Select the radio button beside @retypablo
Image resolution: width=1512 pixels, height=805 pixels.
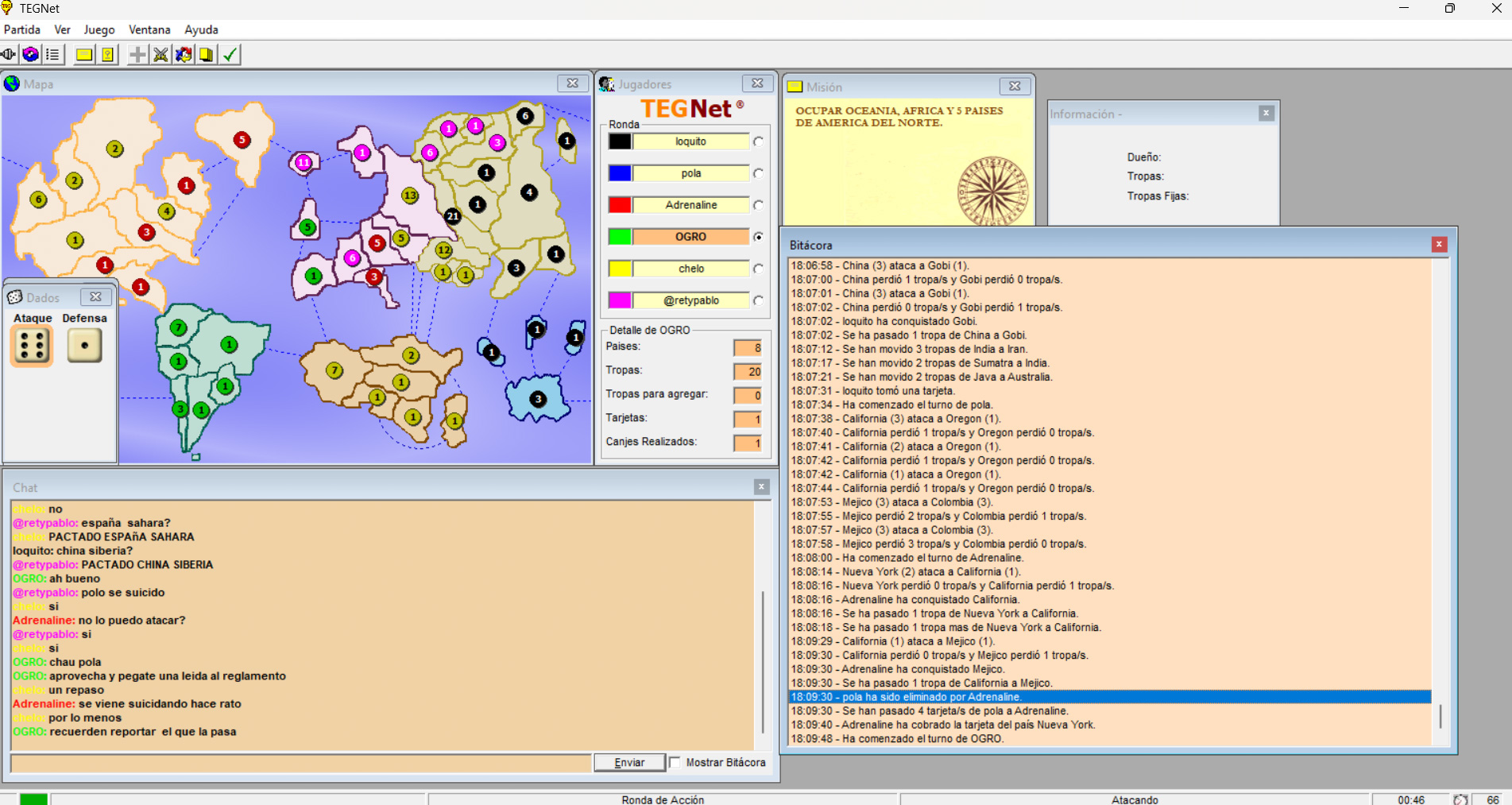point(758,300)
